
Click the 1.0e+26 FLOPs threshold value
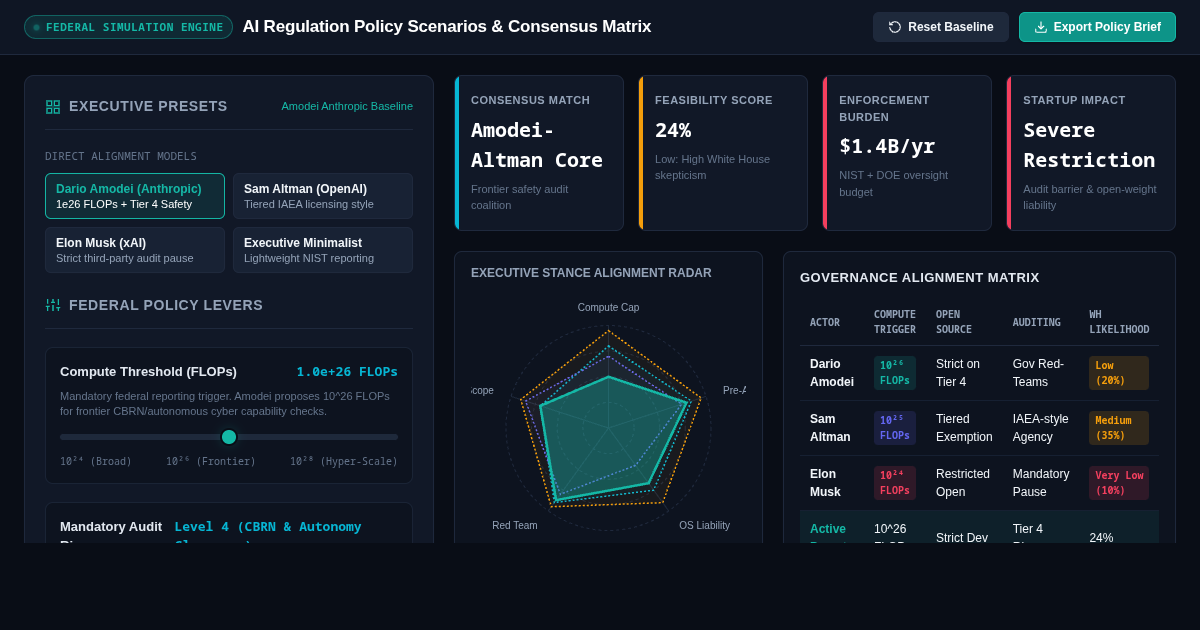click(347, 372)
